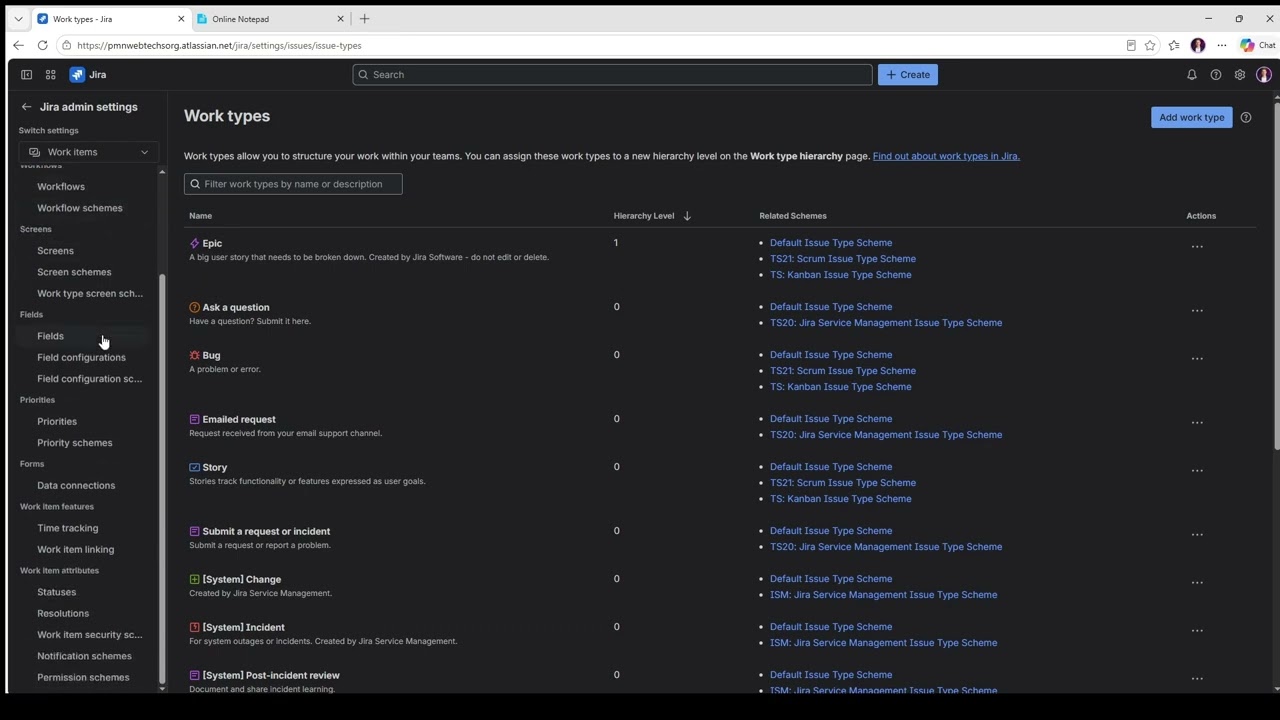Open Work item linking in the sidebar
The height and width of the screenshot is (720, 1280).
click(x=76, y=550)
